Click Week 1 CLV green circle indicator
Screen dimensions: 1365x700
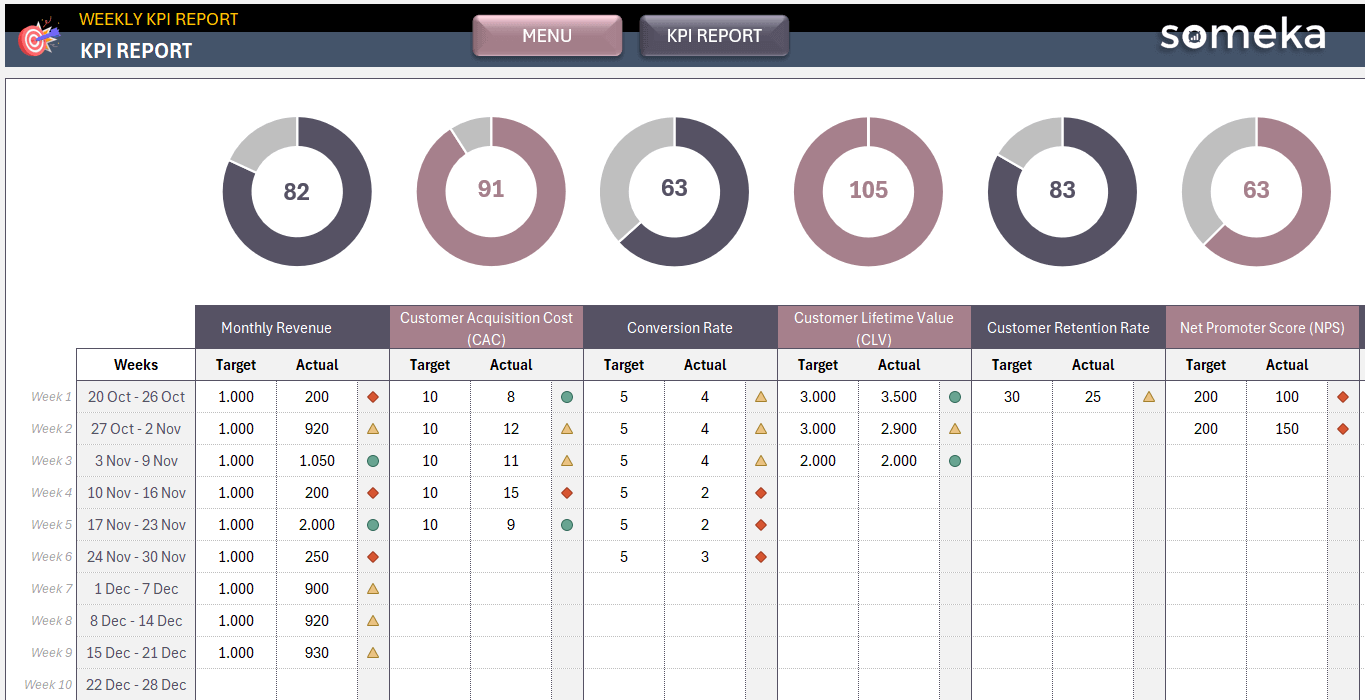click(x=955, y=397)
